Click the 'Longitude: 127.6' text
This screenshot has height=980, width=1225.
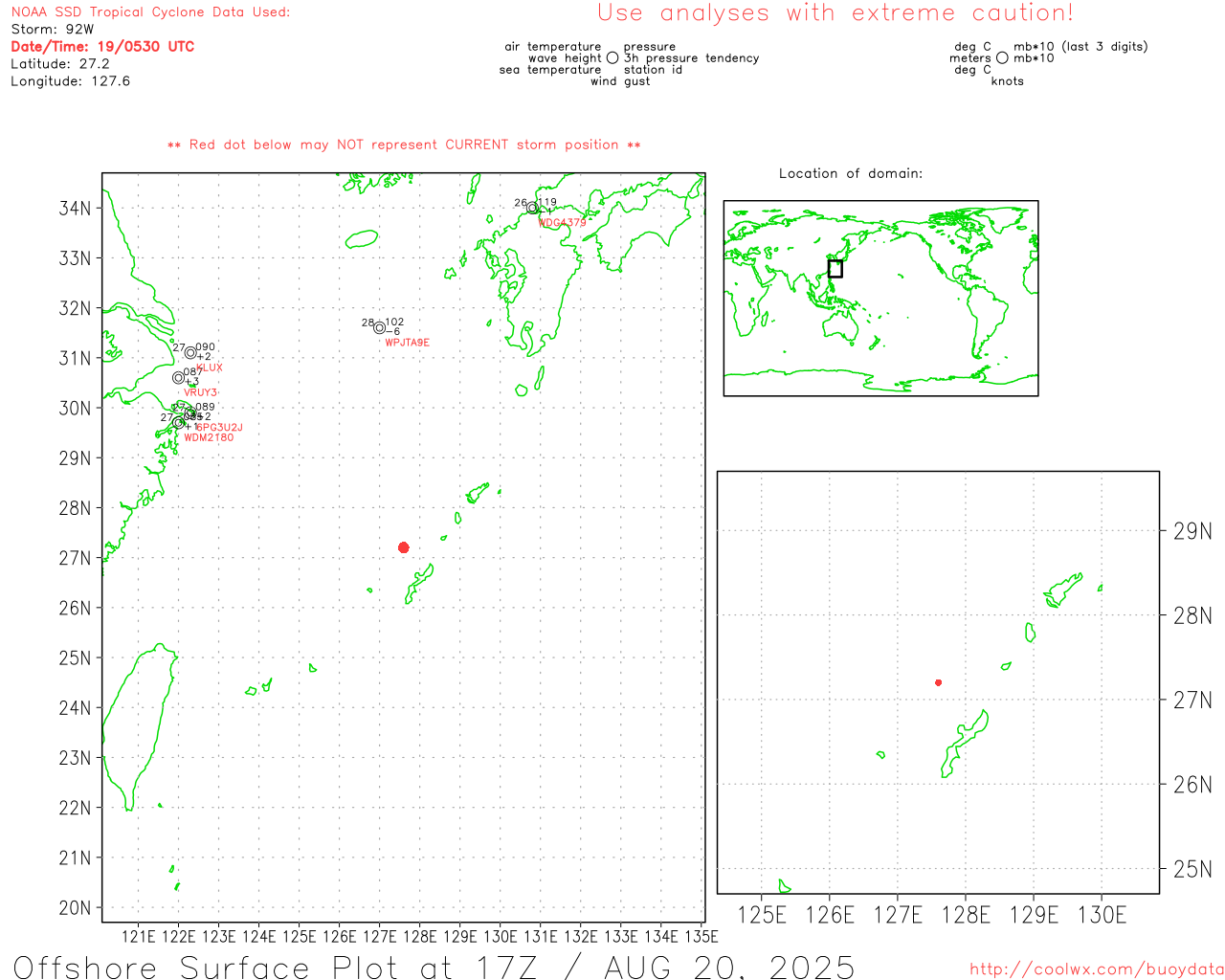pyautogui.click(x=71, y=81)
